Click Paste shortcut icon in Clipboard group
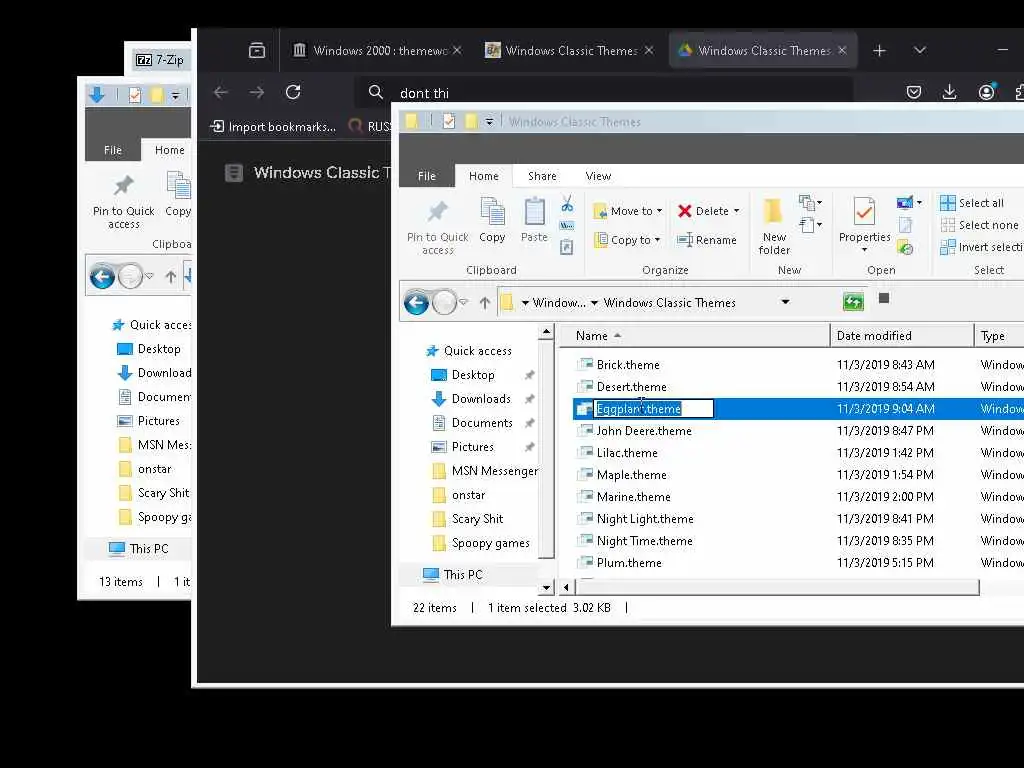Viewport: 1024px width, 768px height. (x=567, y=248)
